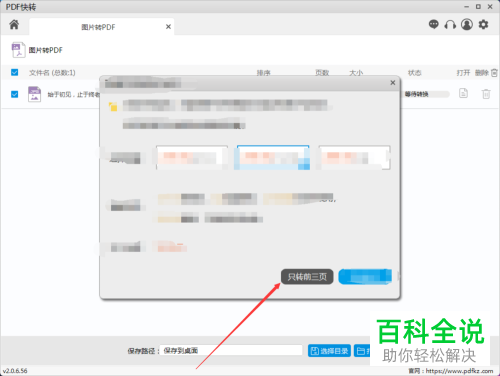500x376 pixels.
Task: Open customer service headset icon
Action: pos(450,24)
